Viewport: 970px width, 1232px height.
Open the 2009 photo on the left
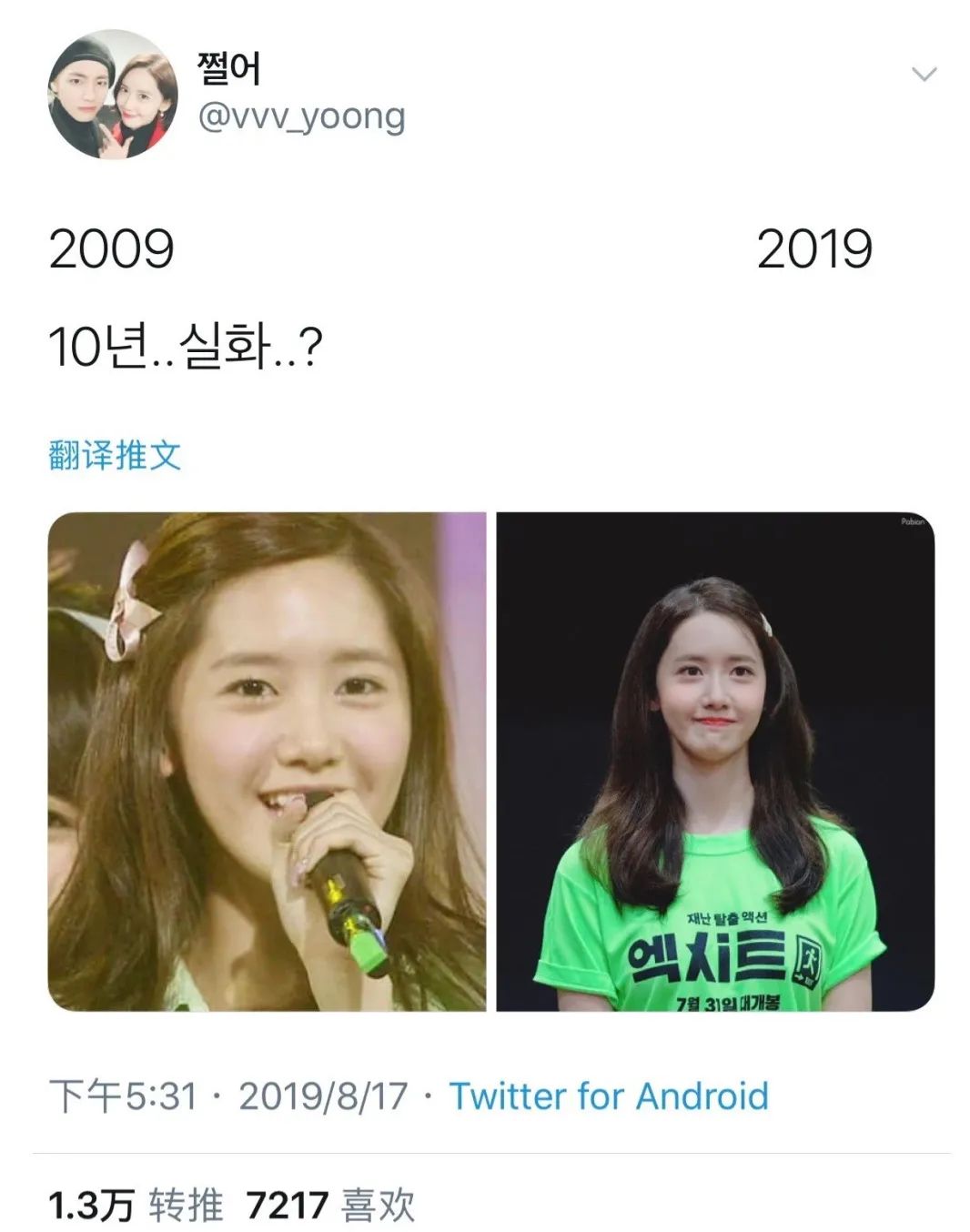pos(267,761)
